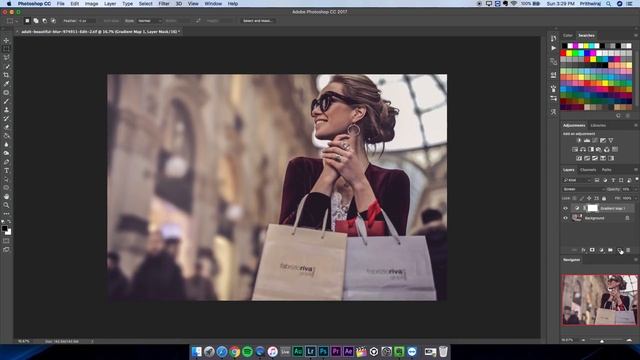Select the Spot Healing Brush tool
The width and height of the screenshot is (640, 360).
(6, 92)
